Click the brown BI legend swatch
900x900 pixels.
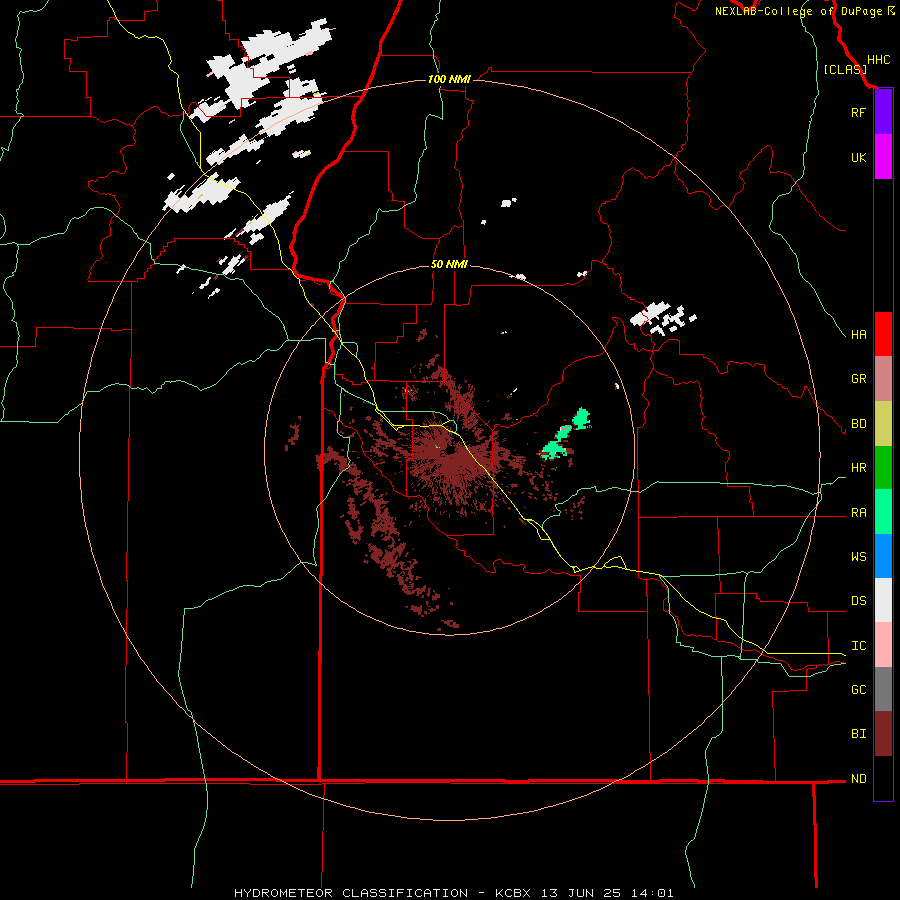point(883,734)
